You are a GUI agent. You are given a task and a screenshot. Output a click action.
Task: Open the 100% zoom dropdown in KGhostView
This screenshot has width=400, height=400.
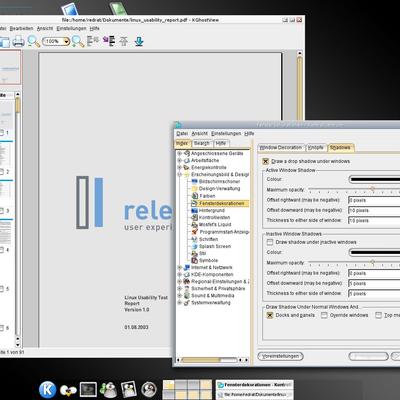pyautogui.click(x=66, y=42)
